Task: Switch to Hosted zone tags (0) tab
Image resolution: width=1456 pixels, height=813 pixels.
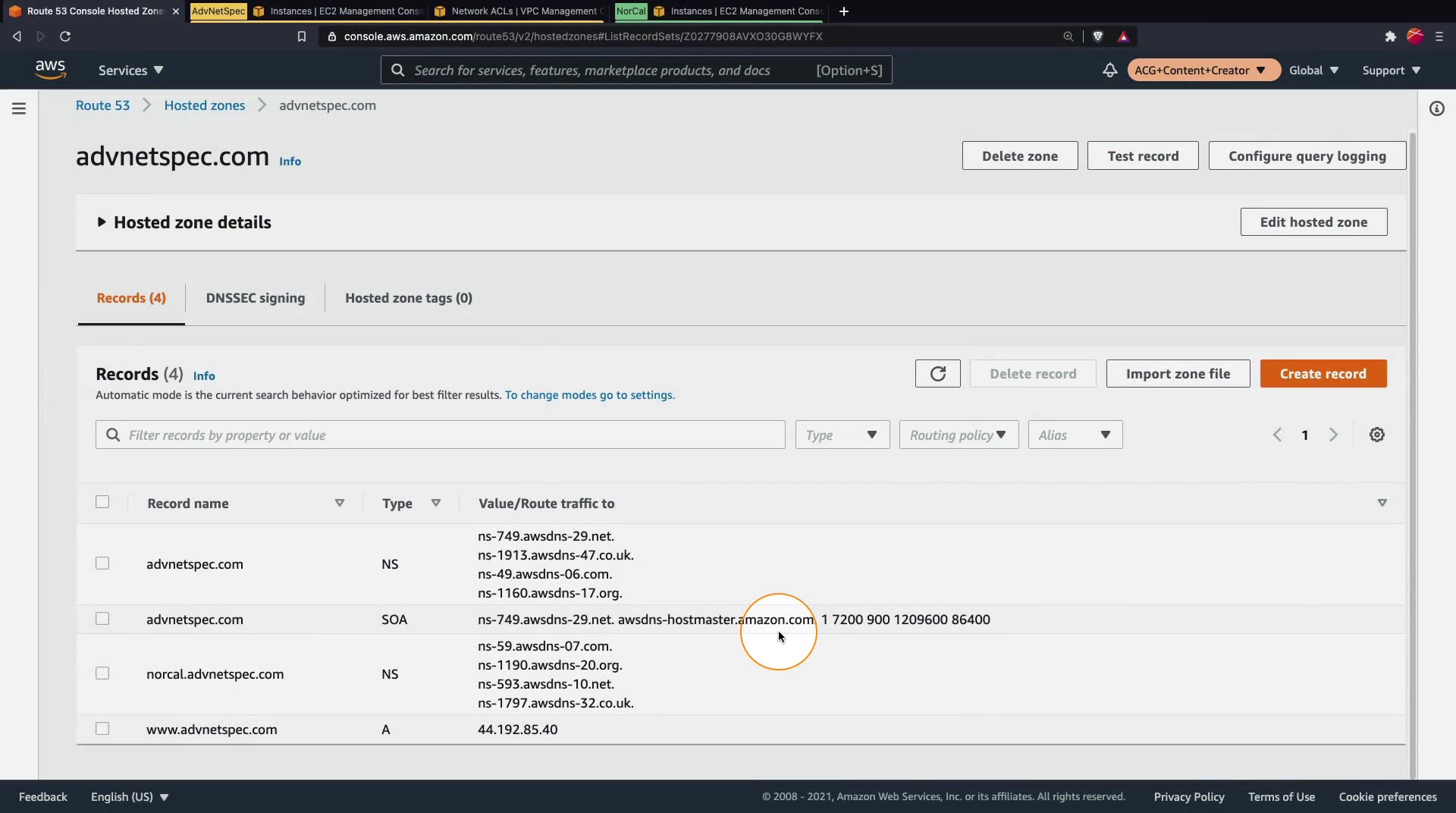Action: point(409,298)
